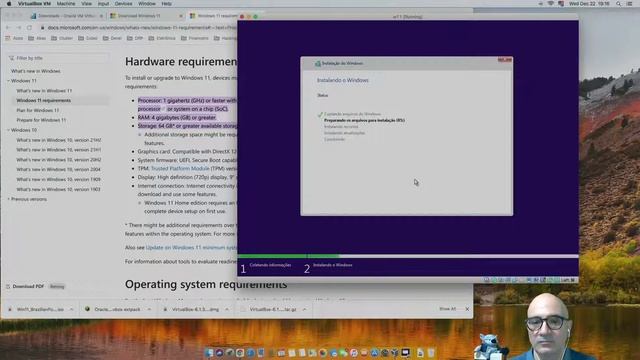Open What's new in Windows 11 item
Screen dimensions: 640x360
pyautogui.click(x=44, y=91)
